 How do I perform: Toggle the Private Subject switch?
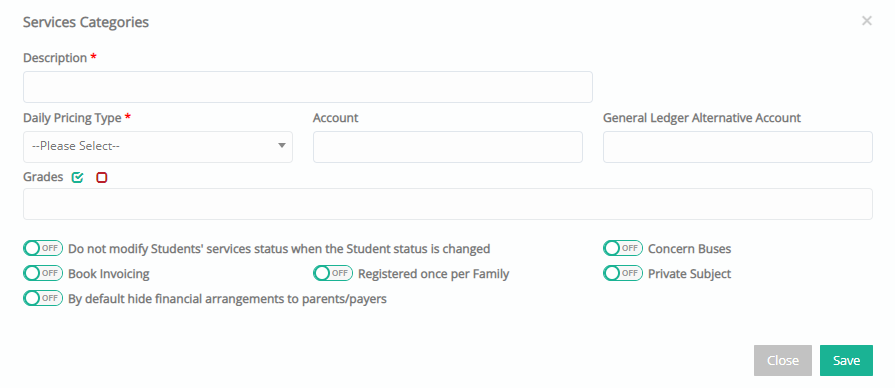click(623, 273)
